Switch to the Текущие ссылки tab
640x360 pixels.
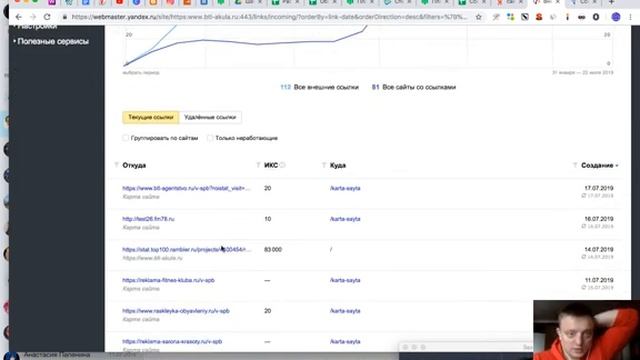[x=151, y=117]
